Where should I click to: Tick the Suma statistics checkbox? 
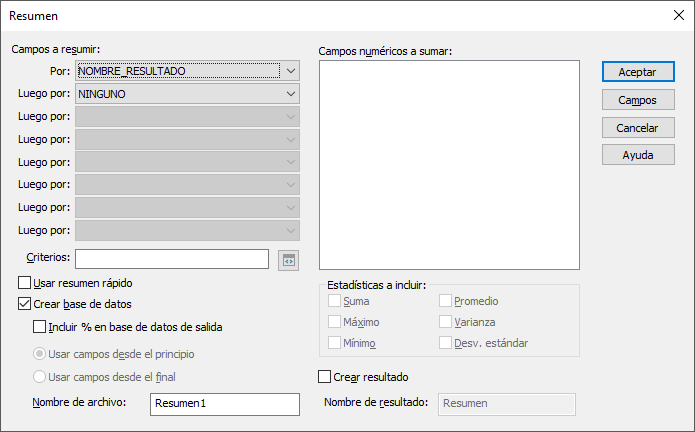pos(335,301)
